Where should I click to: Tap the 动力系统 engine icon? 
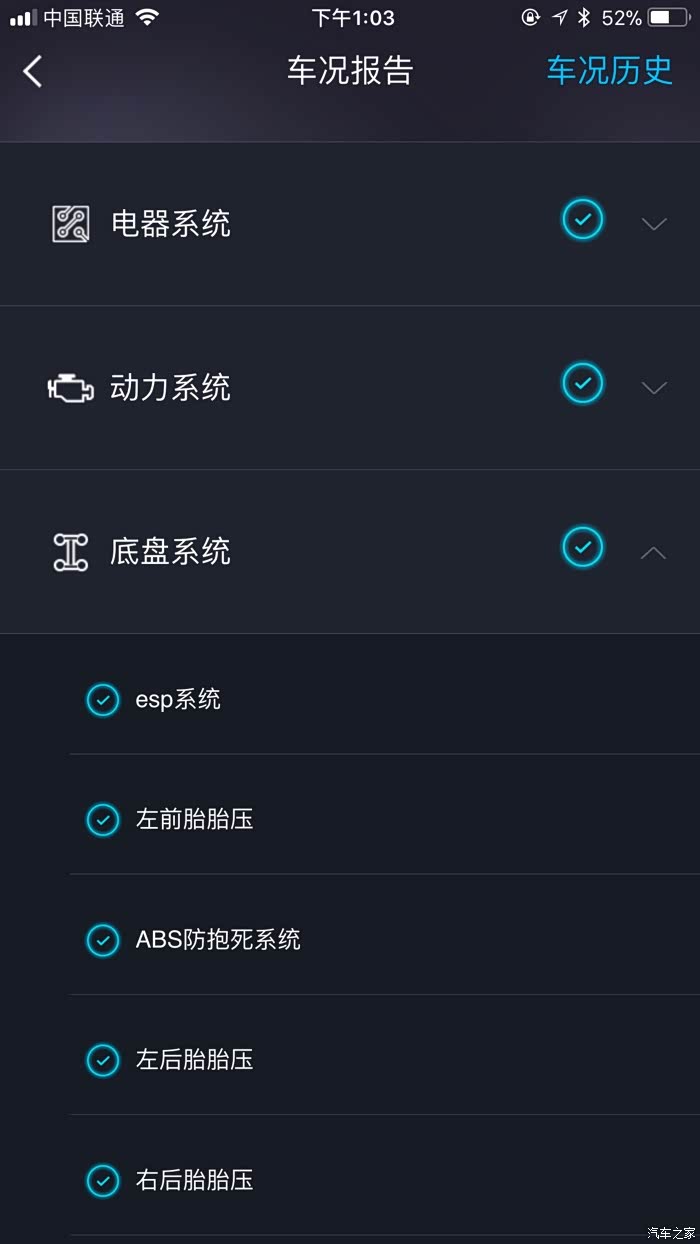(x=70, y=388)
